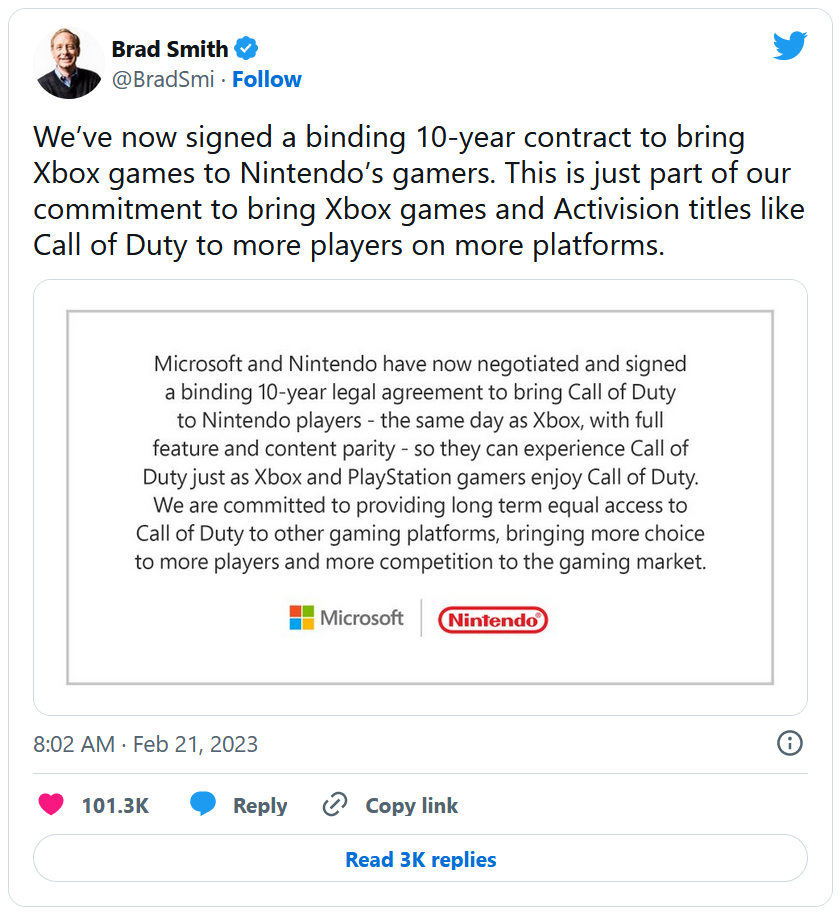840x917 pixels.
Task: Click the Microsoft logo in image
Action: (x=346, y=618)
